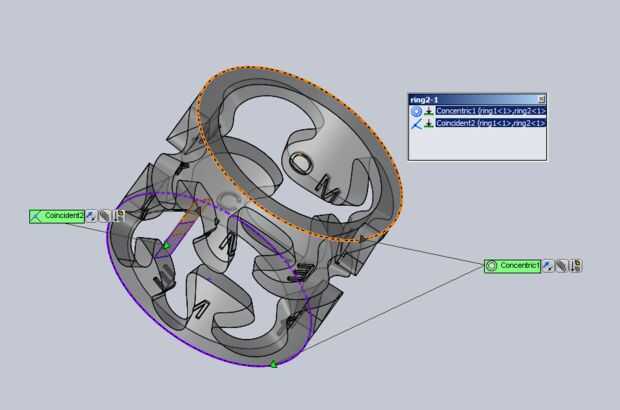
Task: Click the concentric mate icon in the ring2-1 list
Action: 416,111
